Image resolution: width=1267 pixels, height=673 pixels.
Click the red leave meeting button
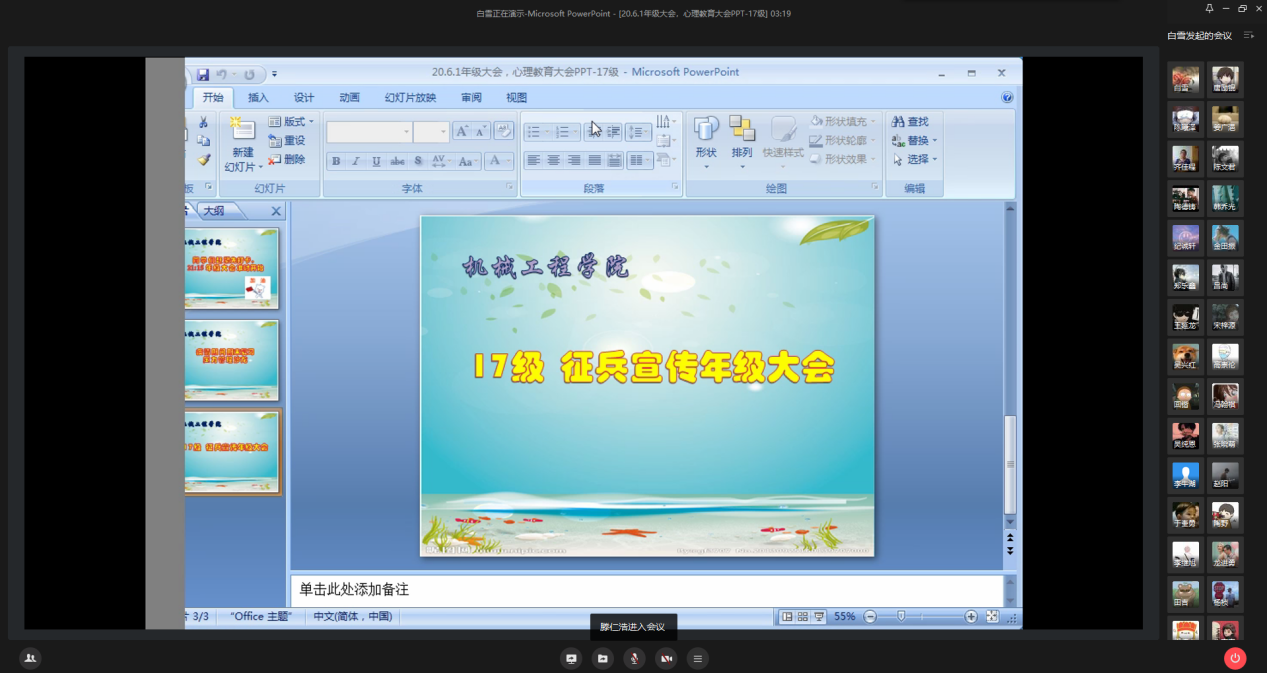(1235, 658)
